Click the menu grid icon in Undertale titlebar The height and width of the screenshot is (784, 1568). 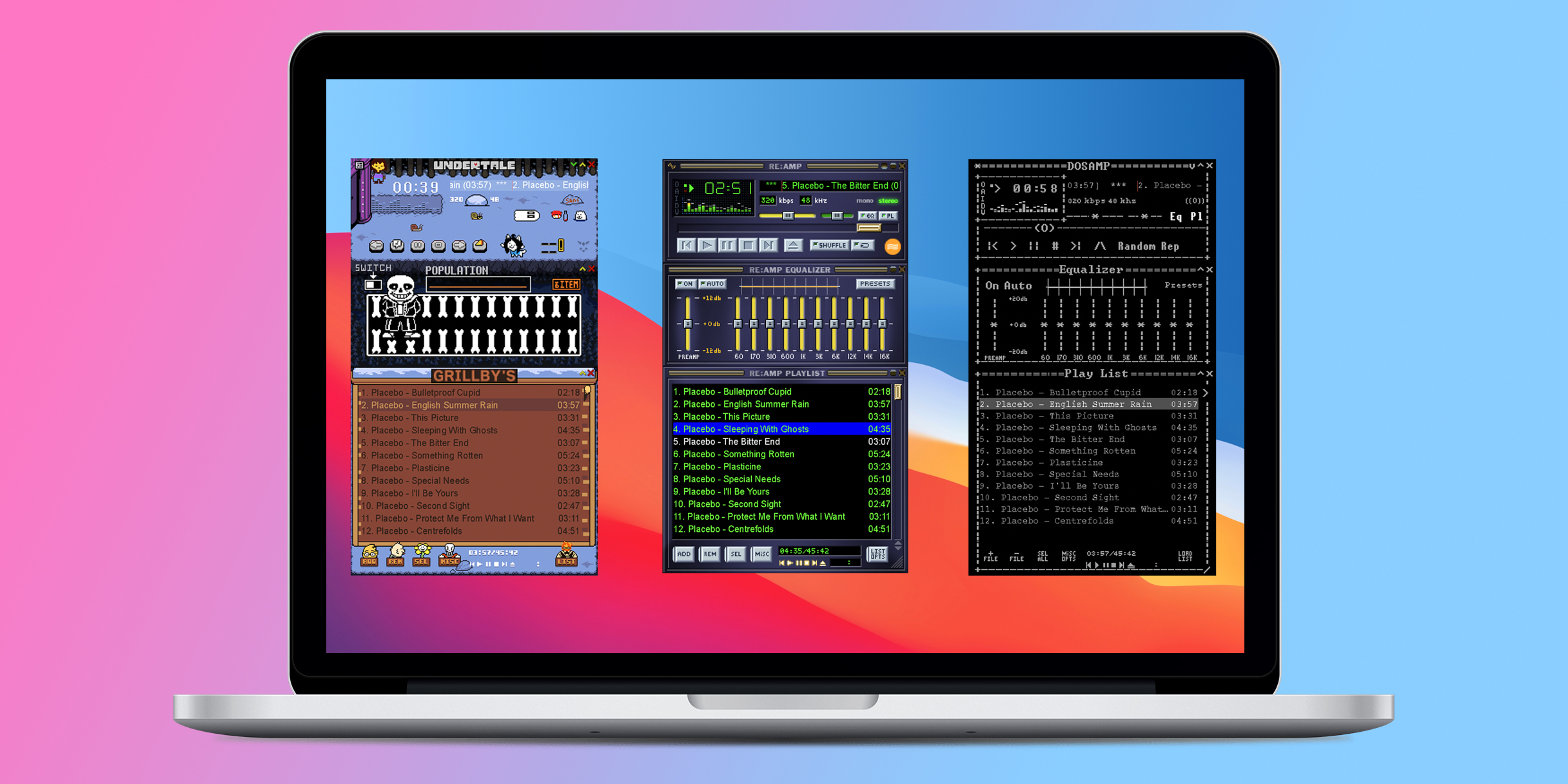pos(360,166)
